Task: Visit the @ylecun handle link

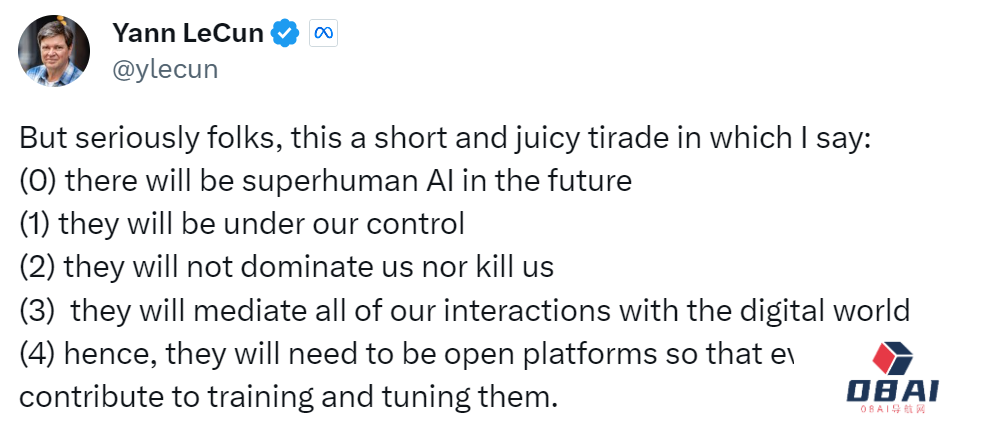Action: click(x=164, y=68)
